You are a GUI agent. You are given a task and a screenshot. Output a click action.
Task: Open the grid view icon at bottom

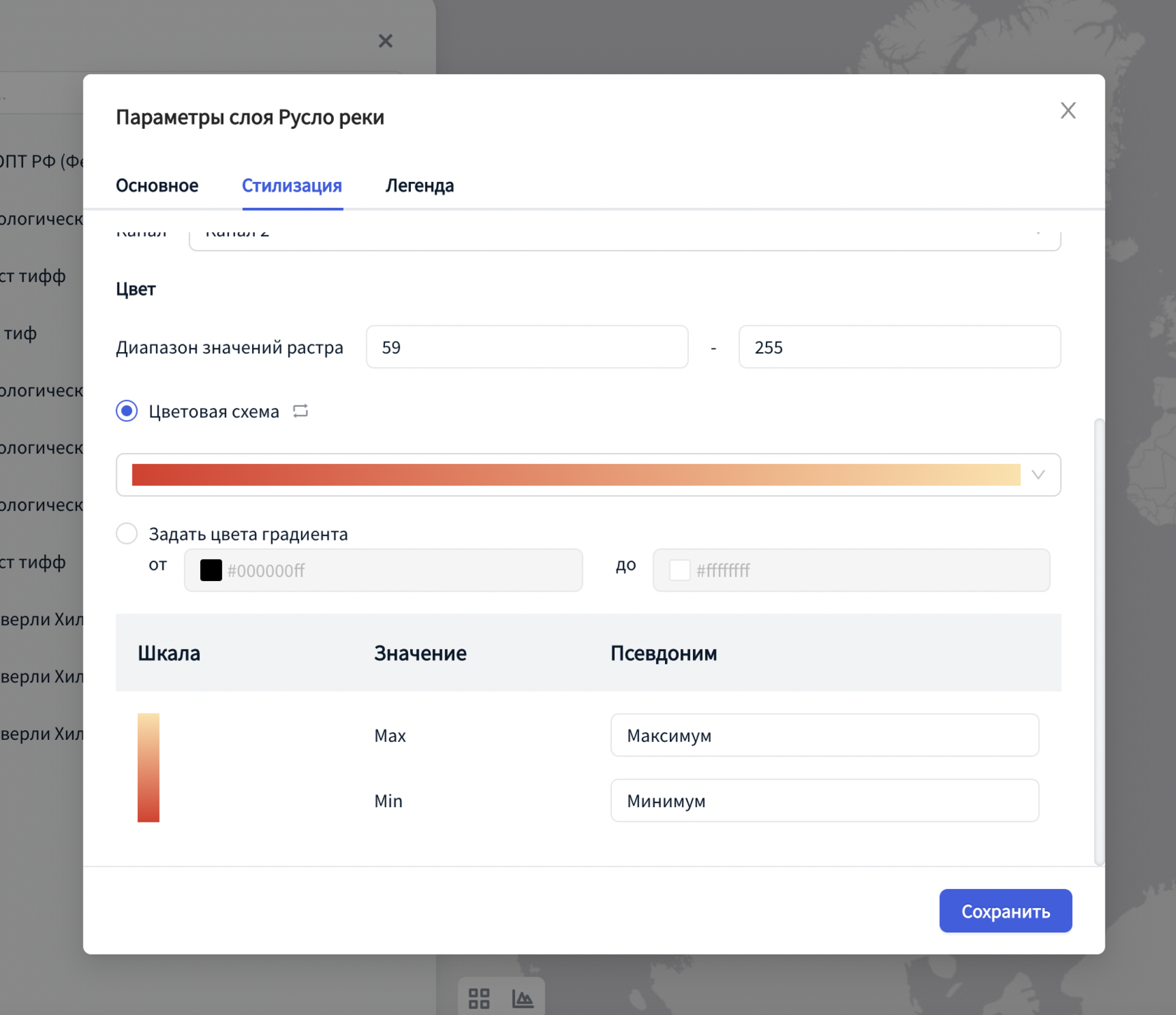[479, 997]
